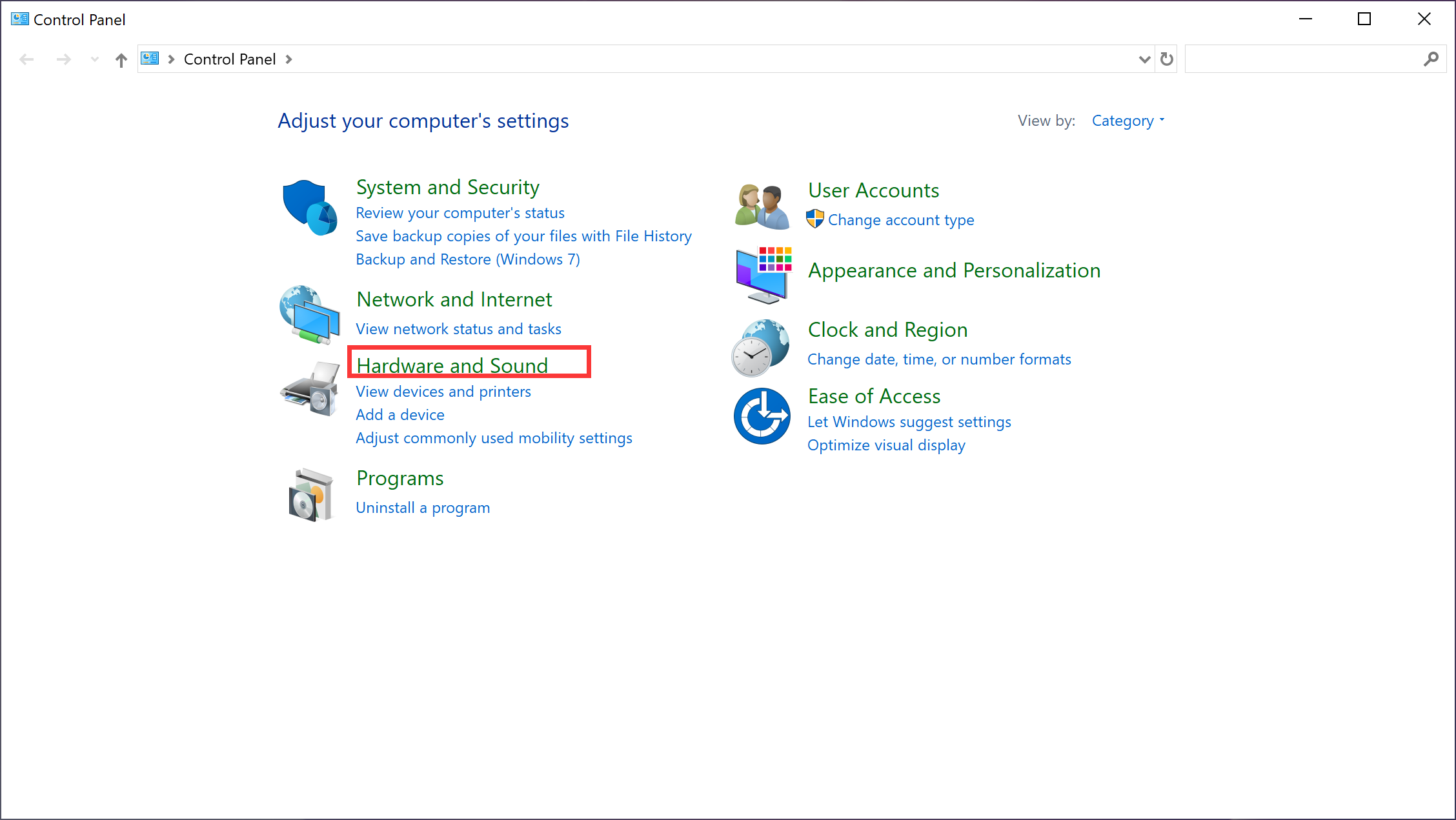
Task: Click Add a device link
Action: 401,414
